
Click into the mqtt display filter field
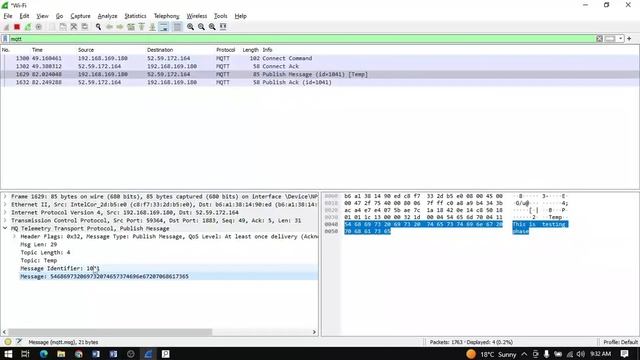click(302, 39)
